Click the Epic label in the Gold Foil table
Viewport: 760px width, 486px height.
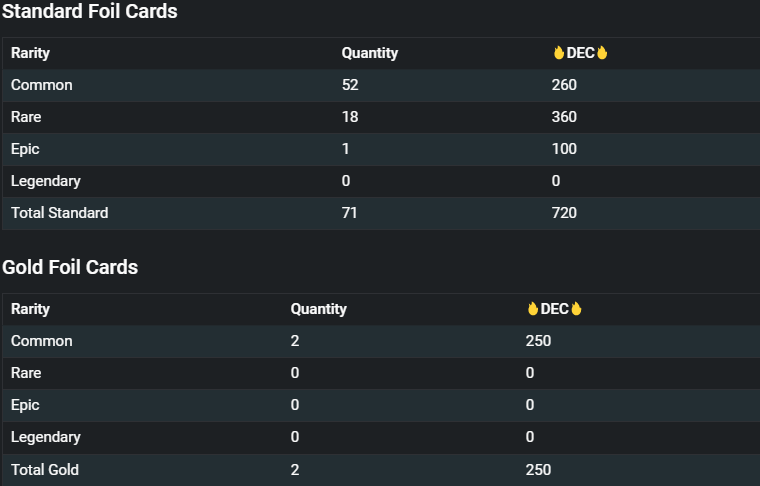pyautogui.click(x=25, y=405)
